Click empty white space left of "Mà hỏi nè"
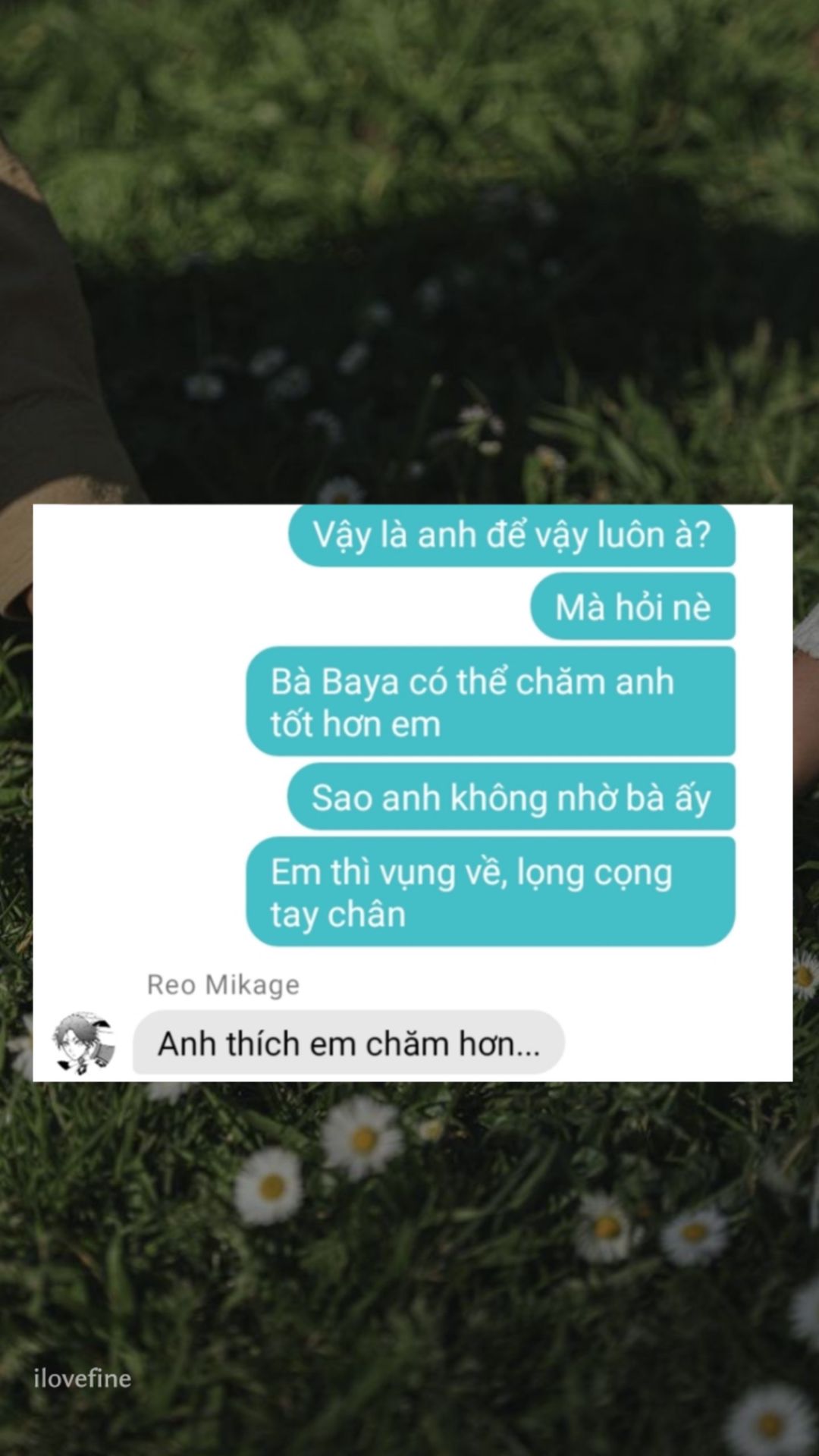The width and height of the screenshot is (819, 1456). pyautogui.click(x=281, y=607)
